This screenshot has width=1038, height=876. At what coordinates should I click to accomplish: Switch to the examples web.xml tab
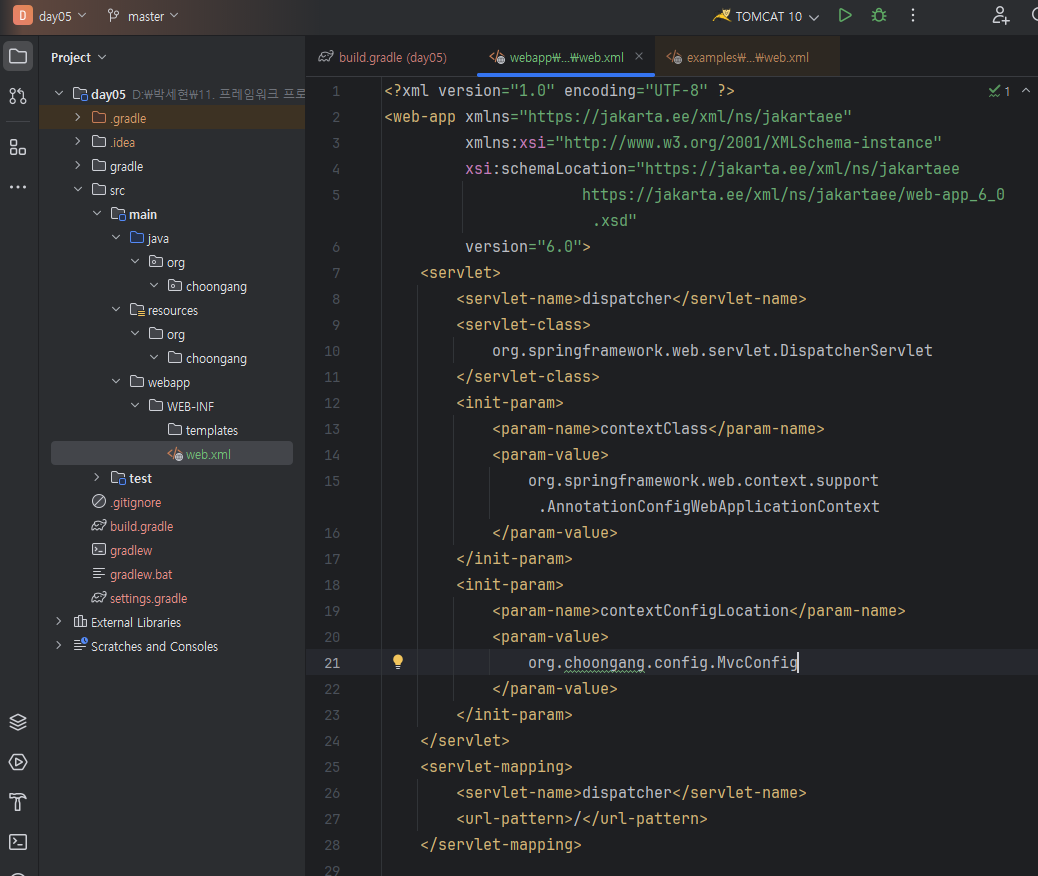tap(738, 57)
